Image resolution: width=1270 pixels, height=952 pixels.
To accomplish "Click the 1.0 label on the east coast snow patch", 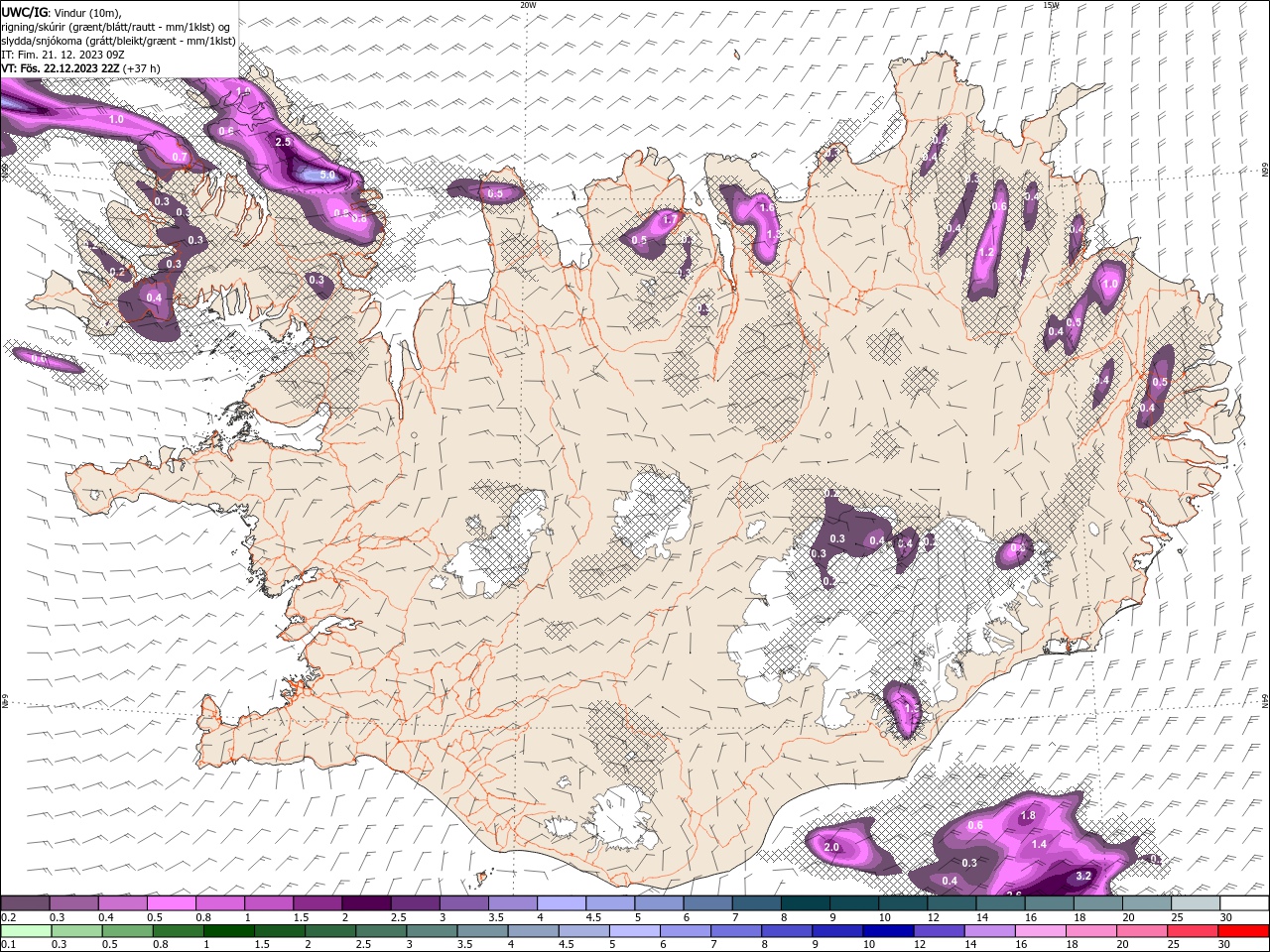I will [1110, 284].
